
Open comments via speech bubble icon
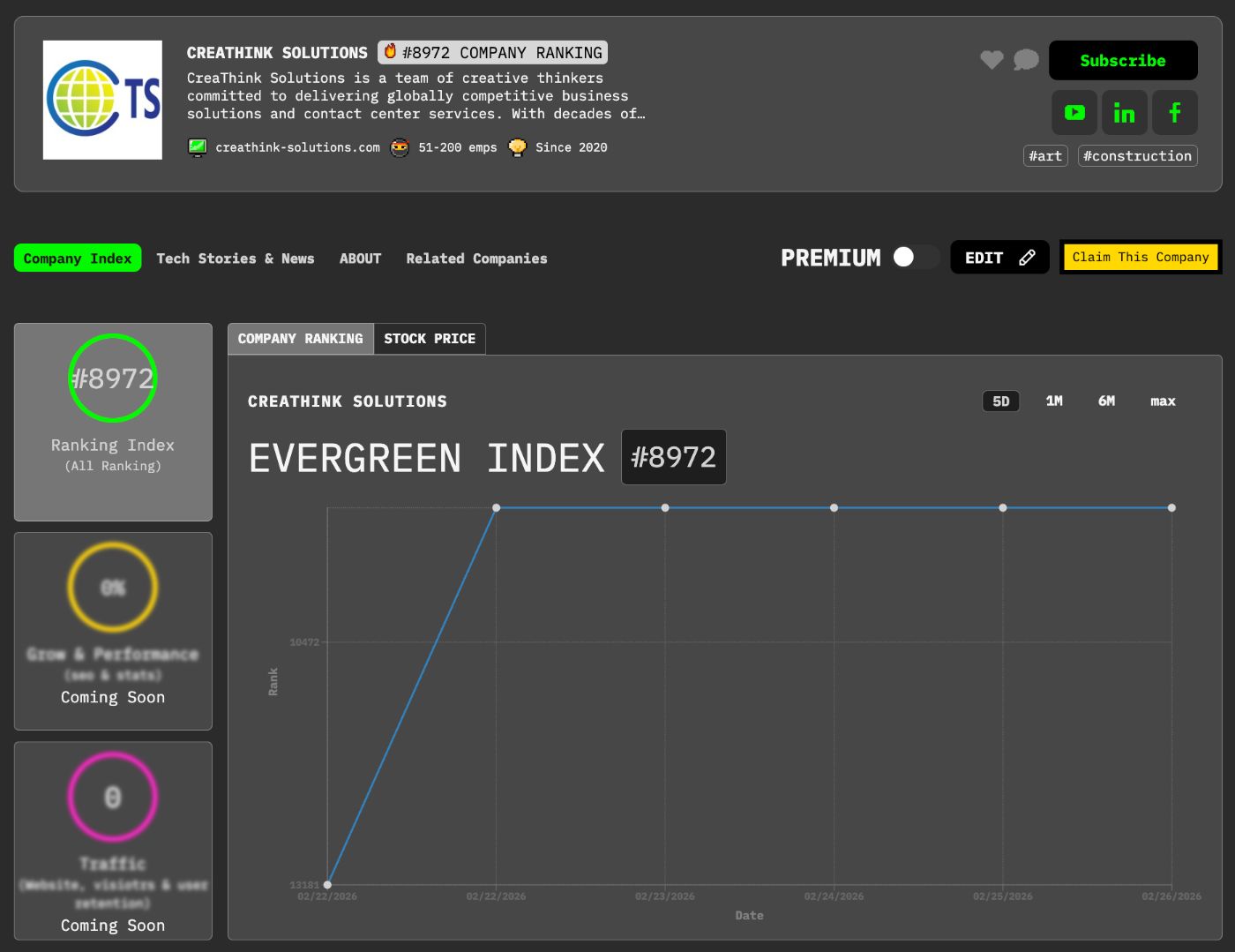[x=1026, y=60]
